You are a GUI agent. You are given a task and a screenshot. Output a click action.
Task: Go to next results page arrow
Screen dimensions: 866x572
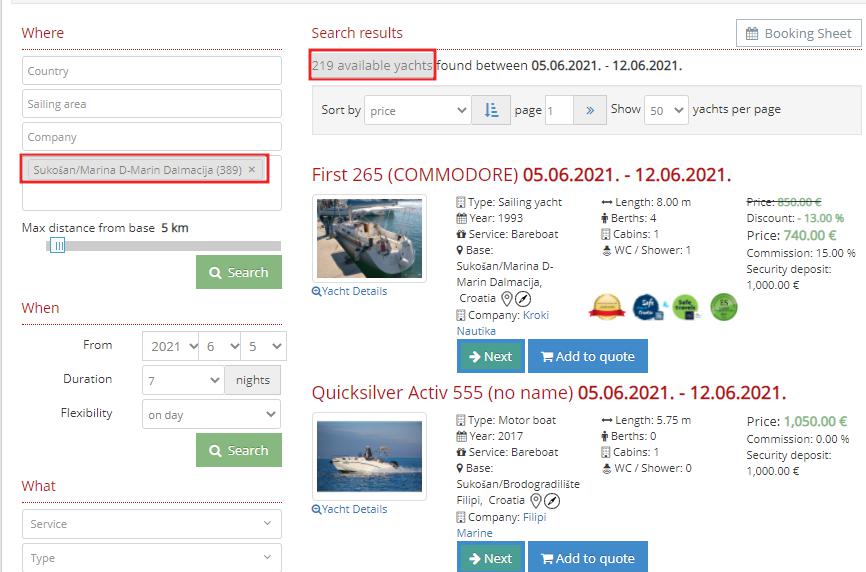590,111
